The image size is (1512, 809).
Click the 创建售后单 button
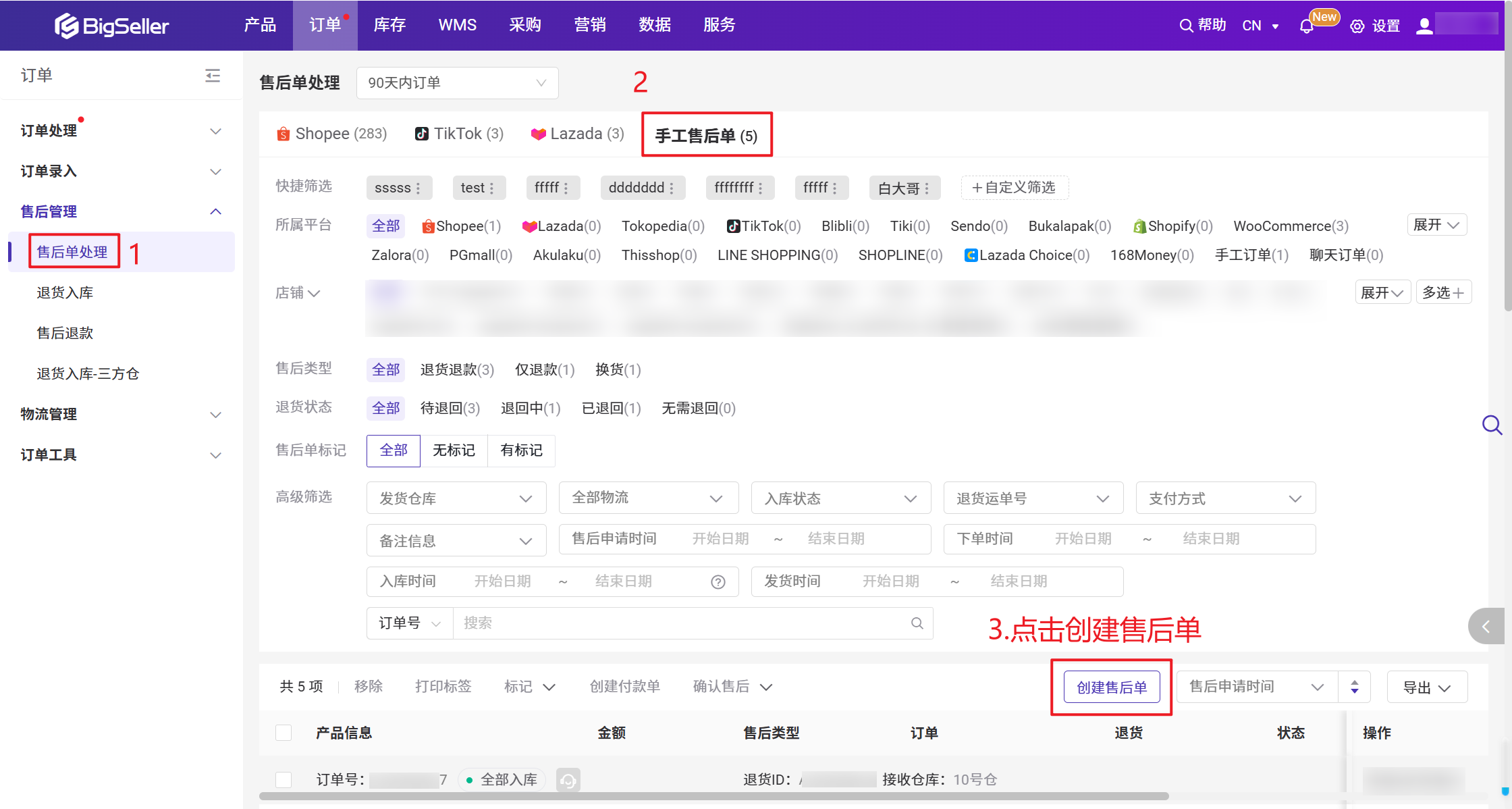coord(1111,687)
